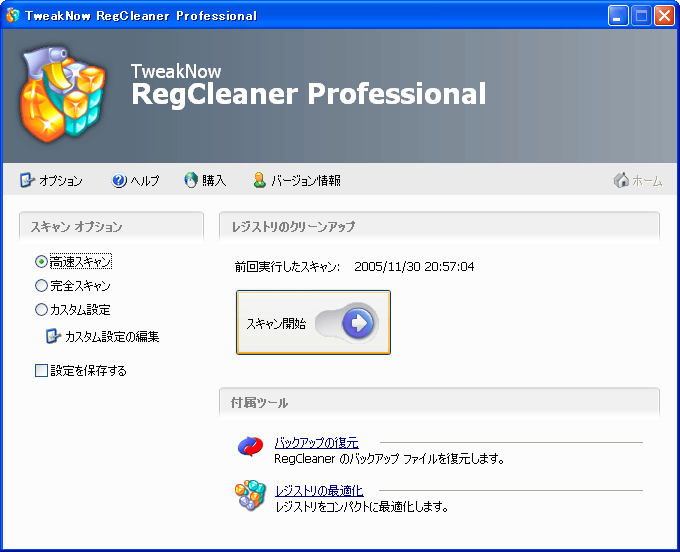This screenshot has width=680, height=552.
Task: Select the 完全スキャン radio button
Action: point(41,285)
